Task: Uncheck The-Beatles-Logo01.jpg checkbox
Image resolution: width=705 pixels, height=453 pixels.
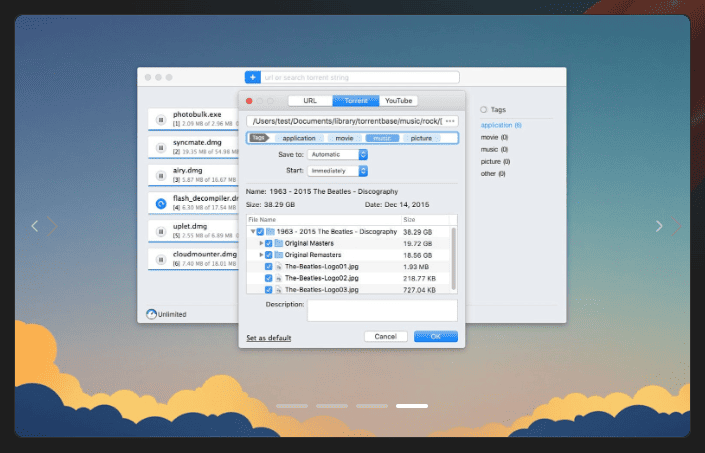Action: pos(268,266)
